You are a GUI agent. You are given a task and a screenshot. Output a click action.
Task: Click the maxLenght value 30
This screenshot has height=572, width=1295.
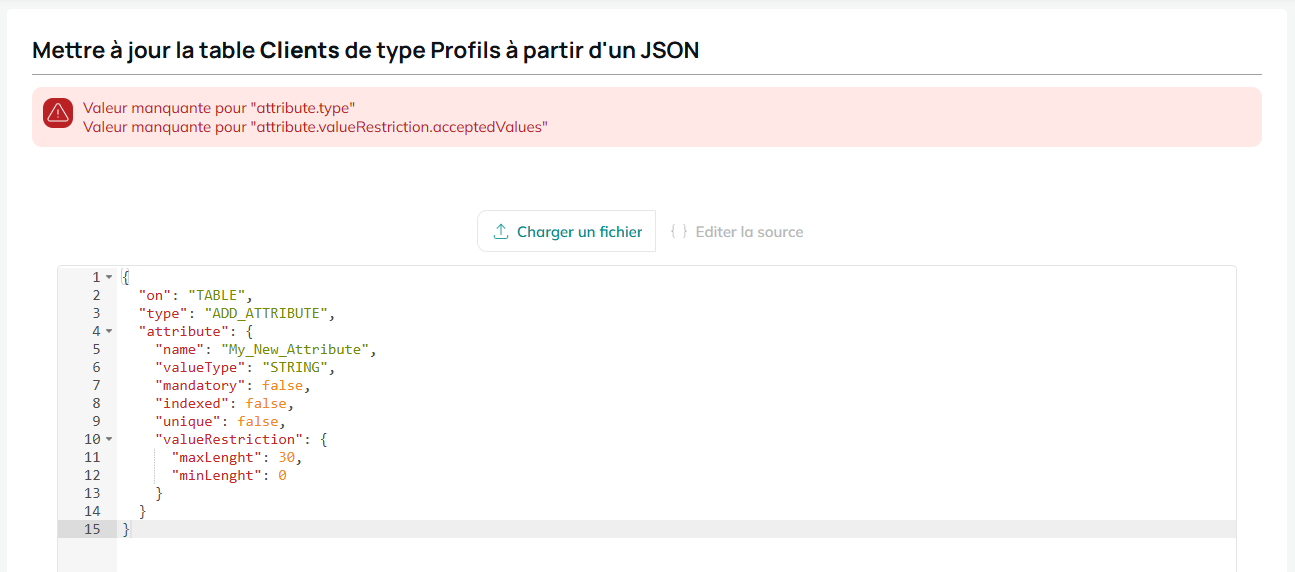point(287,457)
